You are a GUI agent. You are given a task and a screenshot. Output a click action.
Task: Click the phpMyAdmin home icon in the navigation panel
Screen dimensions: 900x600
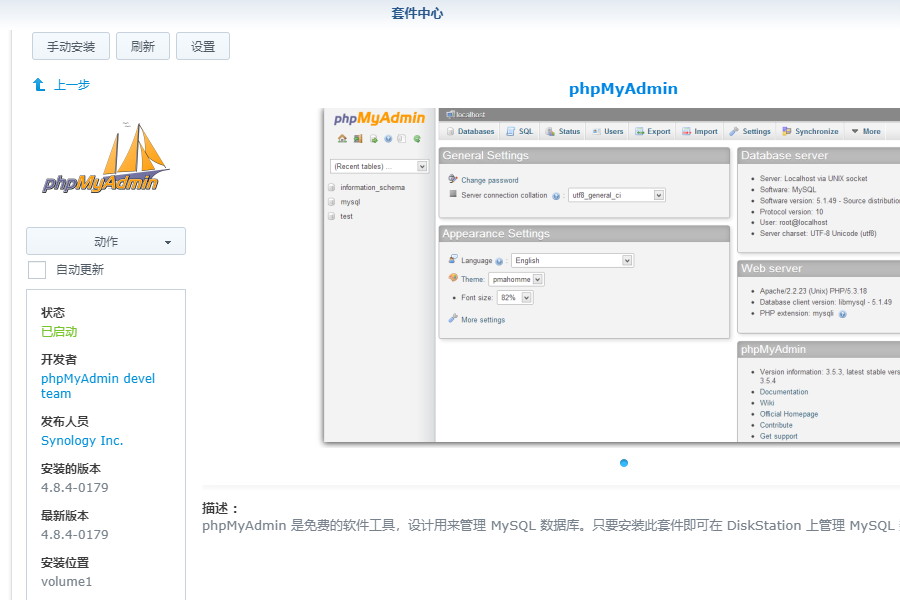pyautogui.click(x=342, y=138)
